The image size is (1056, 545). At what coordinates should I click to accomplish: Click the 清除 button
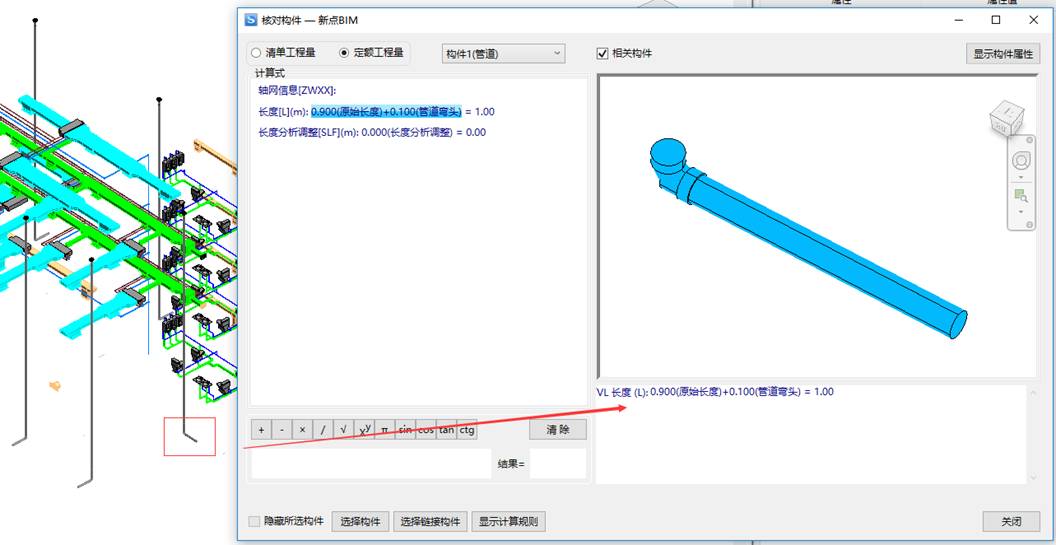coord(557,430)
